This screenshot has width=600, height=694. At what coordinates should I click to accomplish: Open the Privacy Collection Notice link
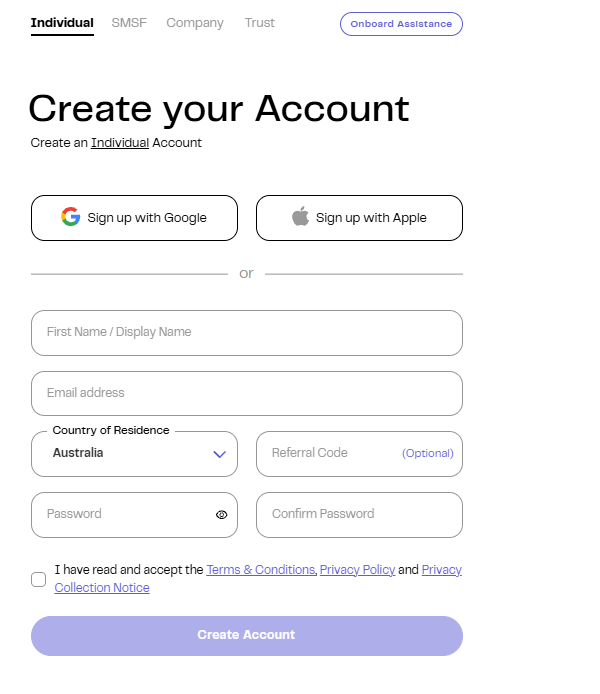click(102, 588)
